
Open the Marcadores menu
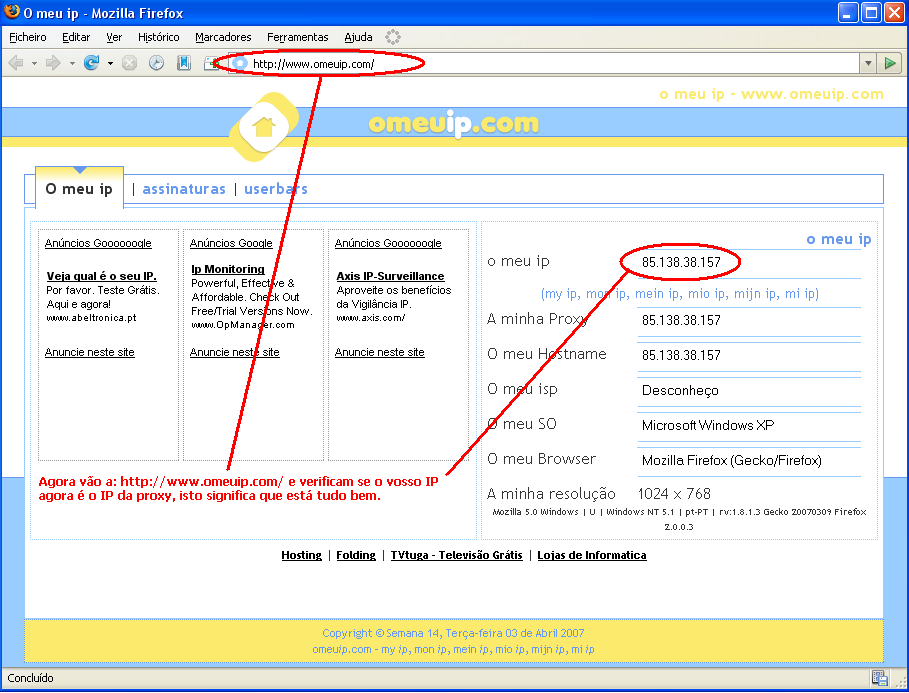point(223,37)
